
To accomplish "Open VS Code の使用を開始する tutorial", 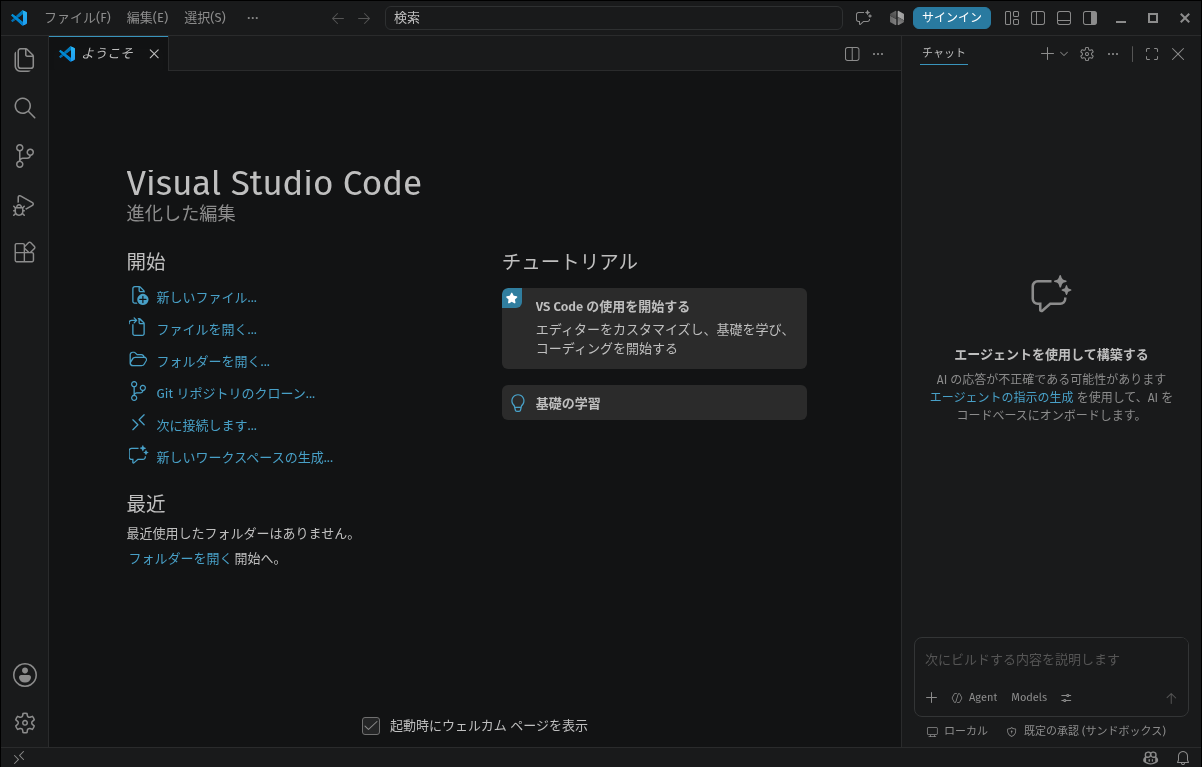I will click(x=654, y=328).
